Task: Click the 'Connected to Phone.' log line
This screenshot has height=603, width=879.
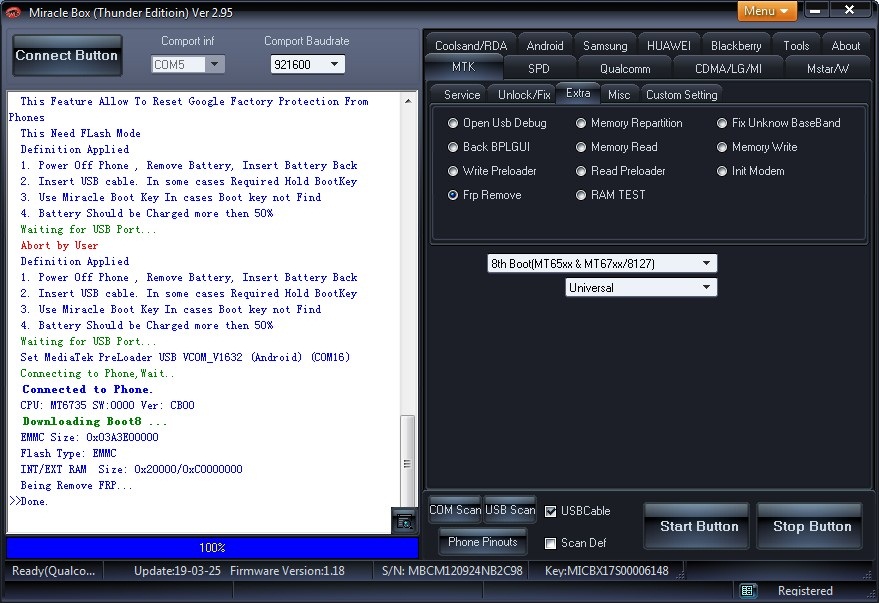Action: pyautogui.click(x=87, y=389)
